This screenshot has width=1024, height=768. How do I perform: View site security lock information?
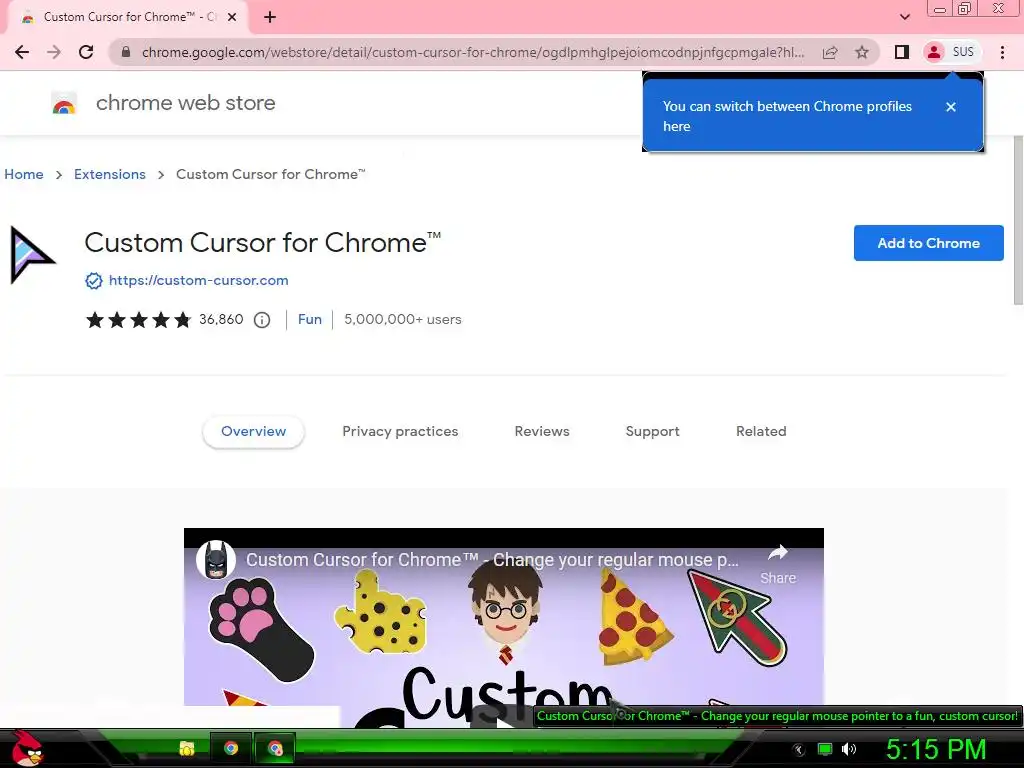pos(126,52)
